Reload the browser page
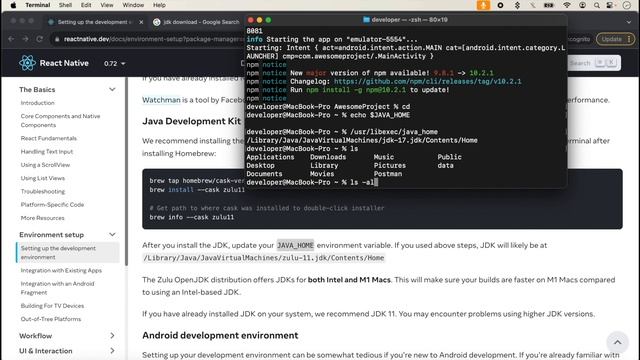 40,39
